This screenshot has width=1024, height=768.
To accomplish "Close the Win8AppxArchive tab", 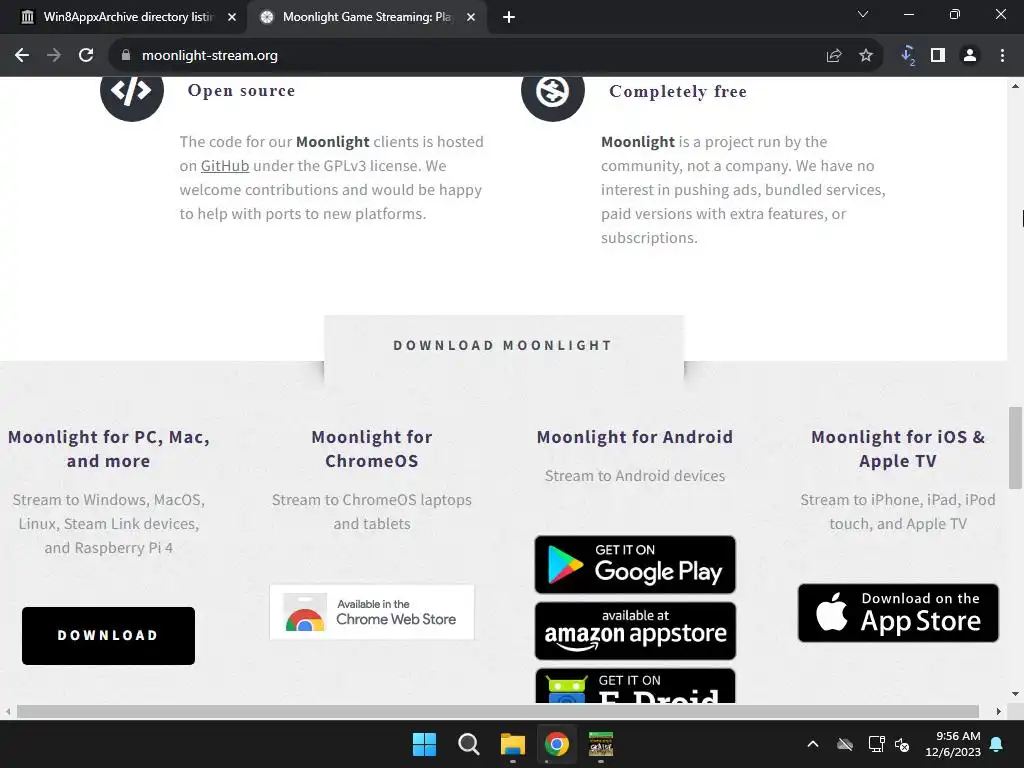I will [232, 17].
